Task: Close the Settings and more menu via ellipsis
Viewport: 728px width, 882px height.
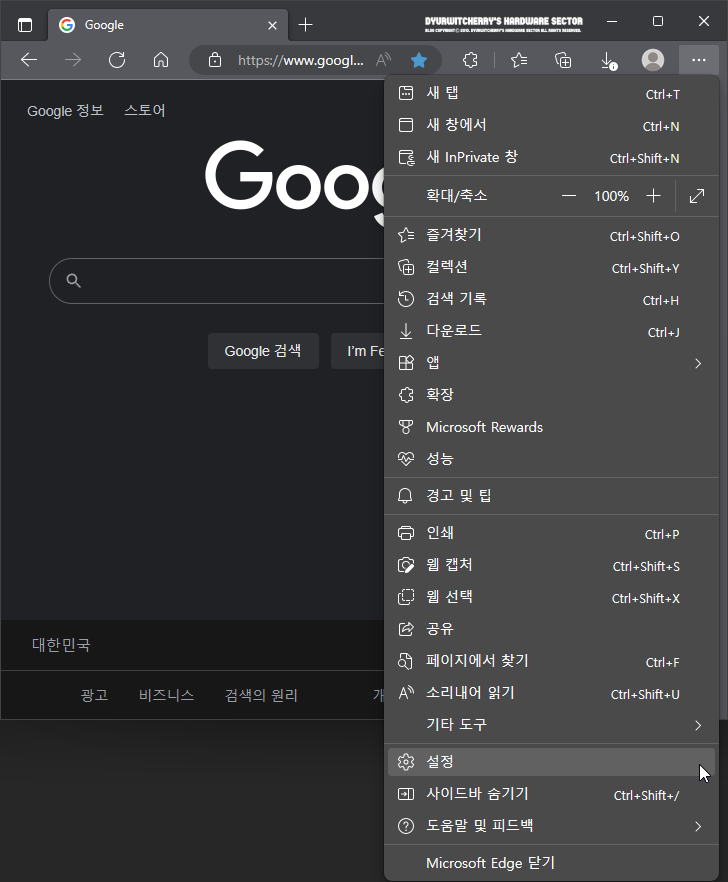Action: [x=699, y=60]
